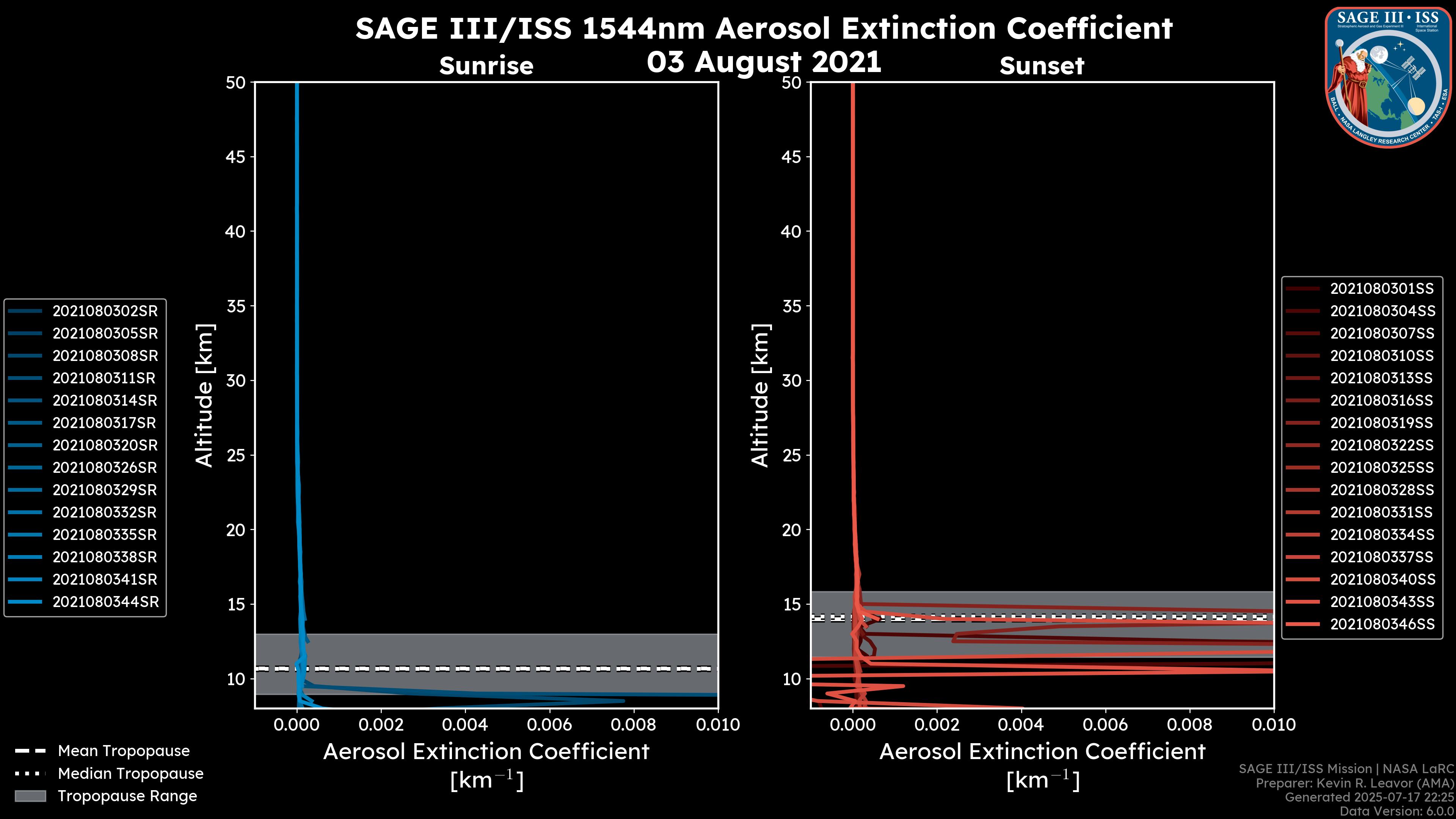Click the gray Tropopause Range legend swatch
The height and width of the screenshot is (819, 1456).
click(x=30, y=796)
